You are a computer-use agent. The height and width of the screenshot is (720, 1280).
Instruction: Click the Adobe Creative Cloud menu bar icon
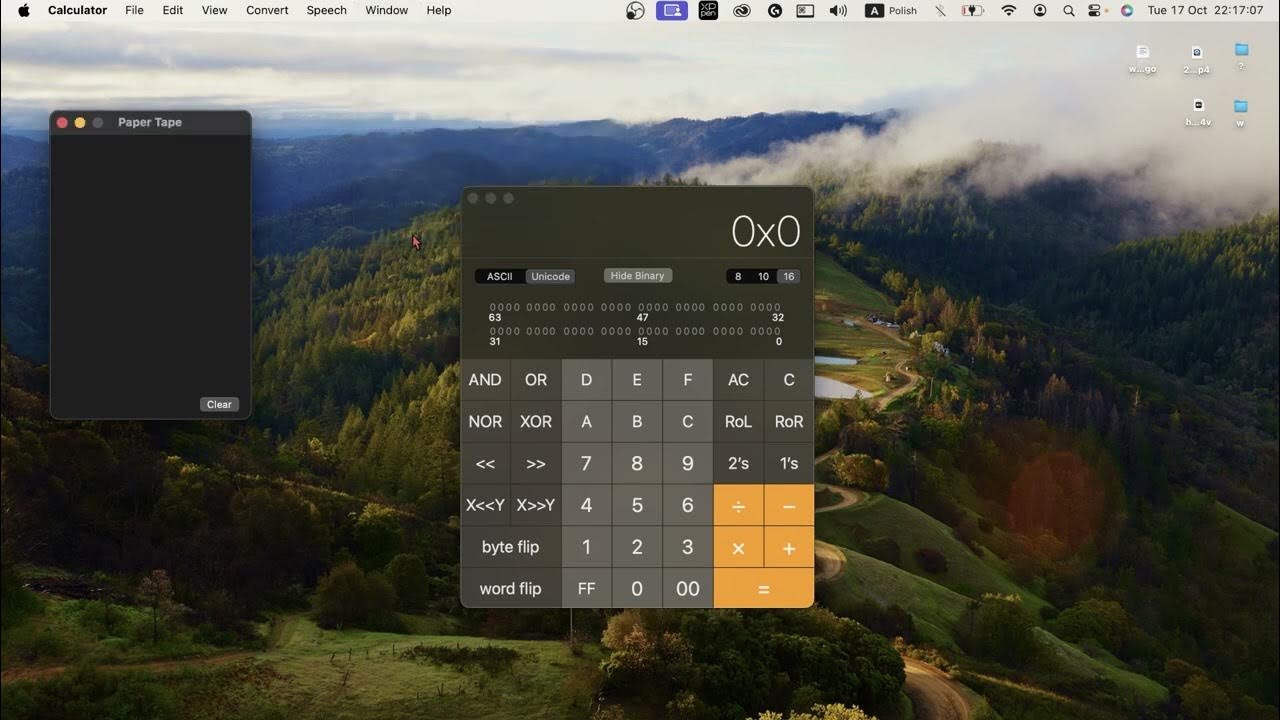click(742, 10)
